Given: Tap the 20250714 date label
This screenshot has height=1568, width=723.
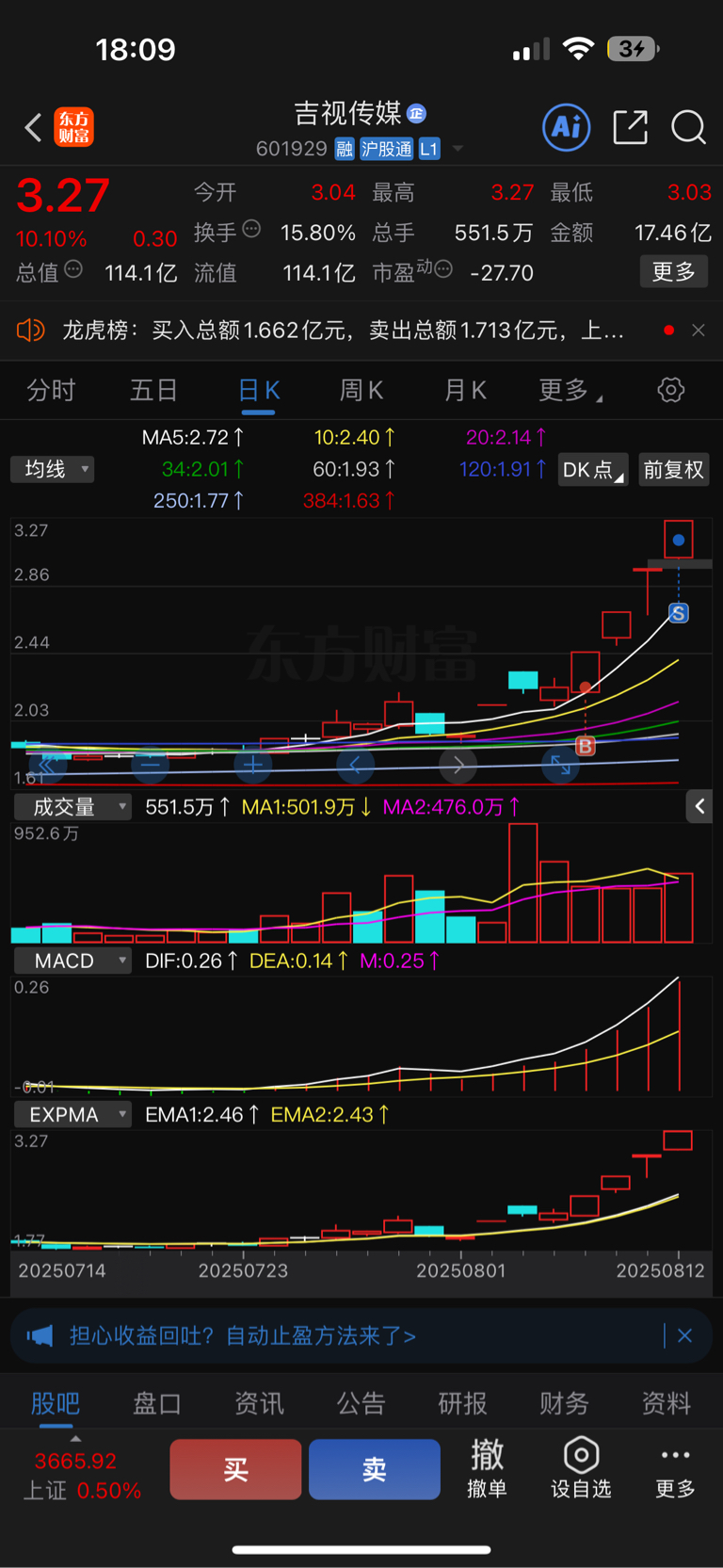Looking at the screenshot, I should (x=62, y=1270).
